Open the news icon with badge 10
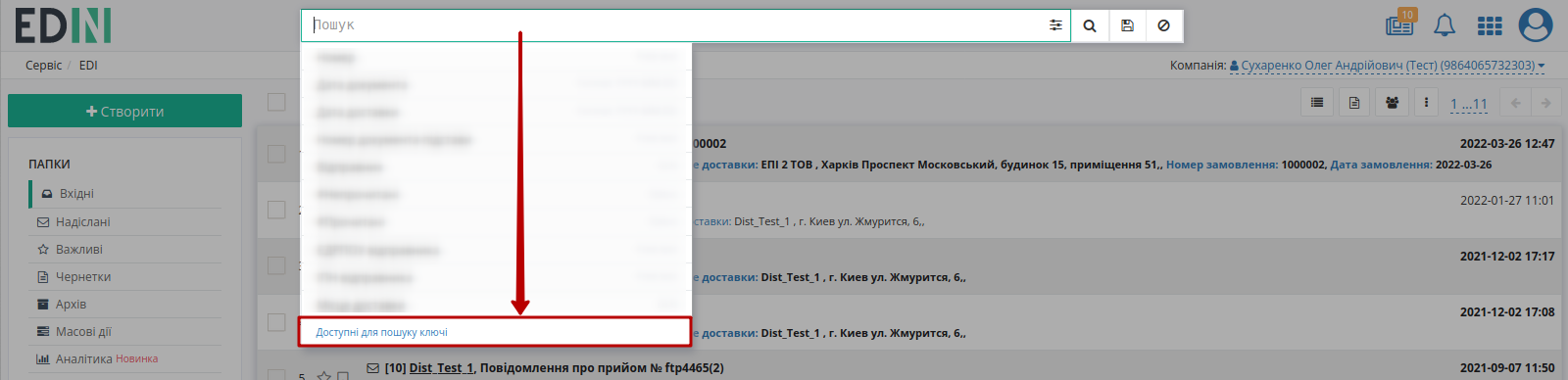The width and height of the screenshot is (1568, 380). 1400,24
